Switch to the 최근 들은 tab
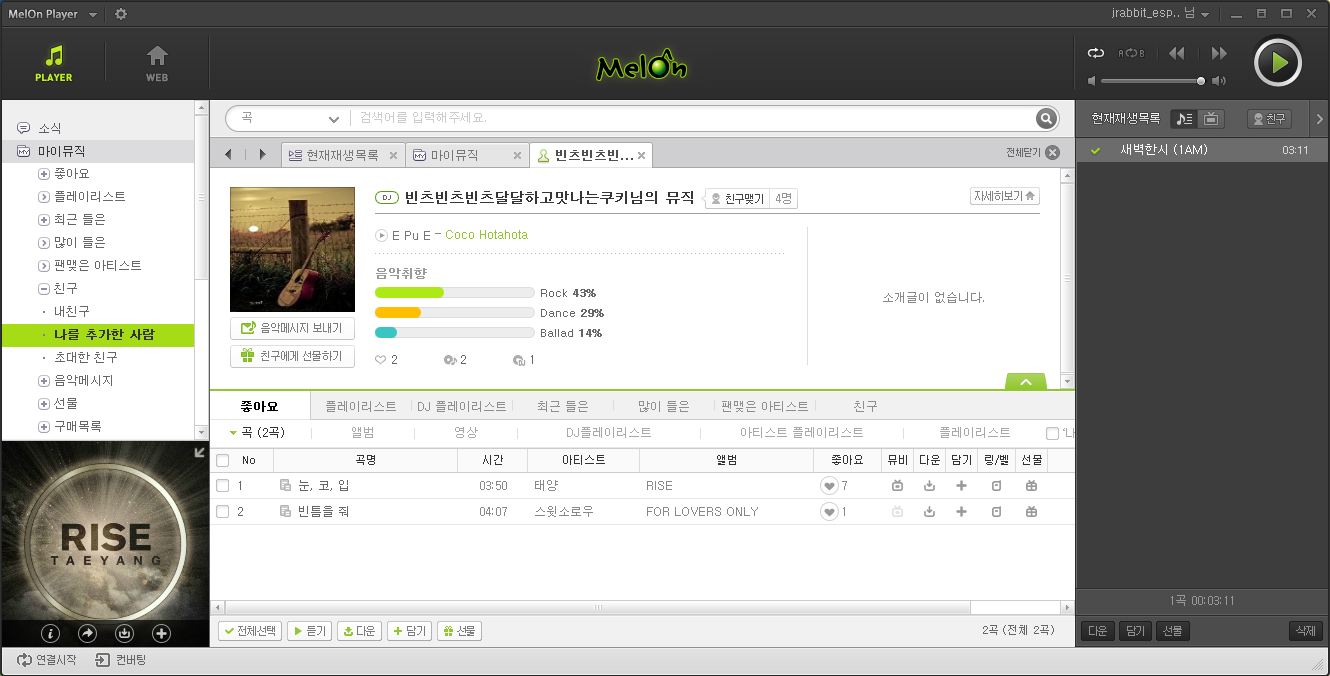1330x676 pixels. [x=562, y=406]
